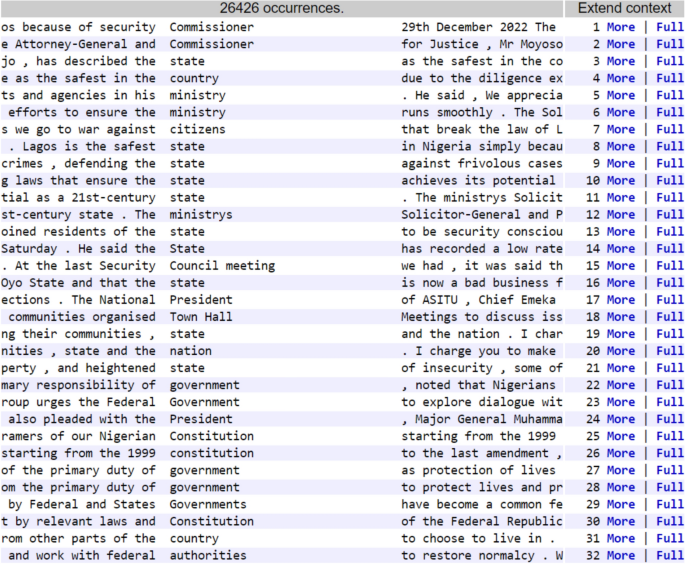This screenshot has height=564, width=685.
Task: Extend row 30 with More
Action: [x=620, y=521]
